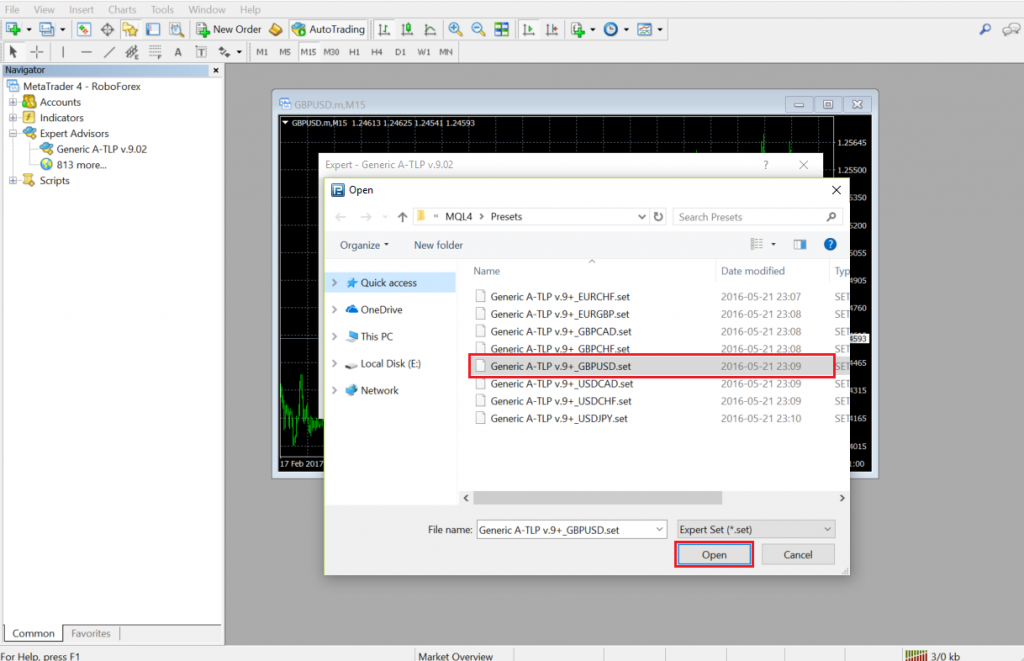Image resolution: width=1024 pixels, height=661 pixels.
Task: Open Help via the blue question icon
Action: tap(830, 244)
